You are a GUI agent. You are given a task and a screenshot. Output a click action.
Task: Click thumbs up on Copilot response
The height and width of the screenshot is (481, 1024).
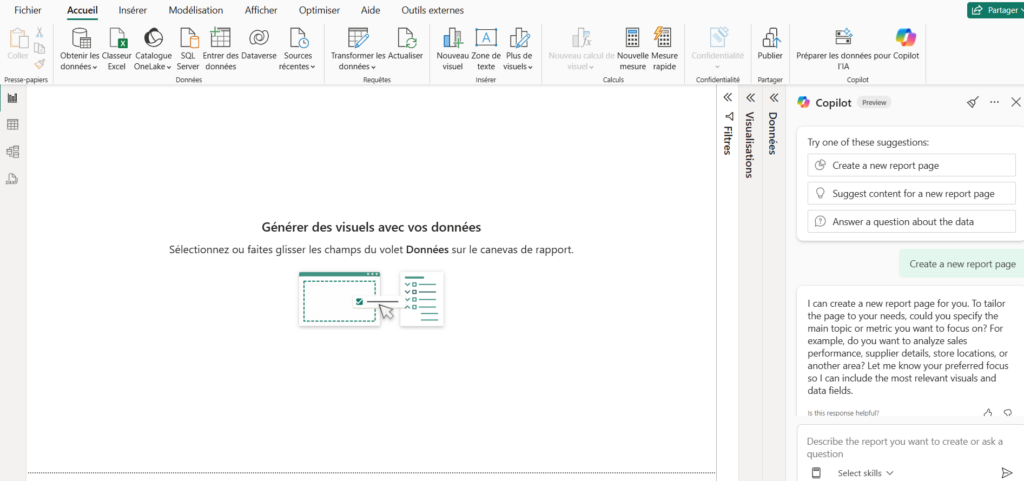988,412
